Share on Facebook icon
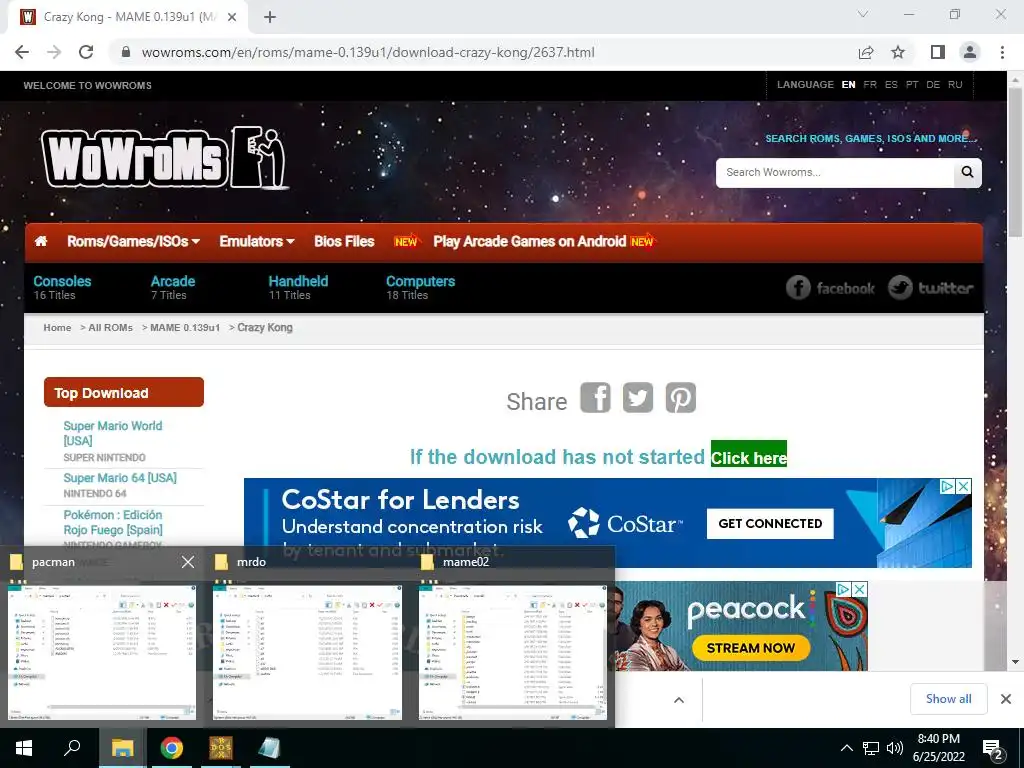This screenshot has width=1024, height=768. coord(596,397)
